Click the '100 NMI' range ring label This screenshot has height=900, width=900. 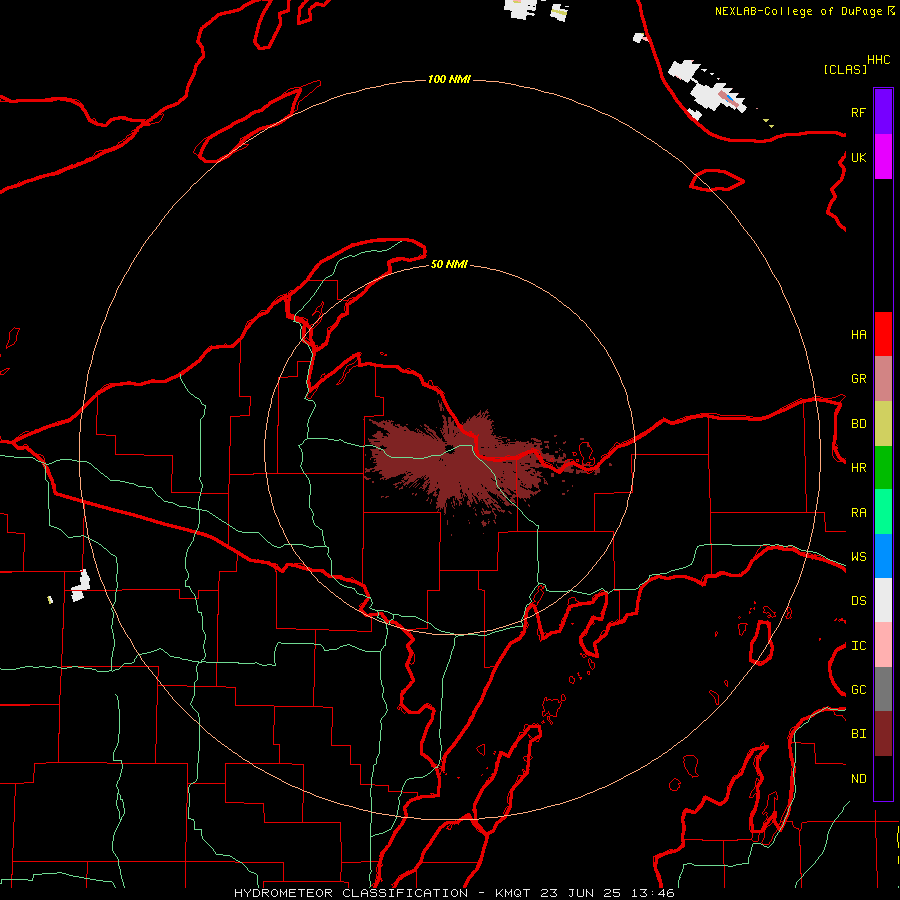point(449,79)
